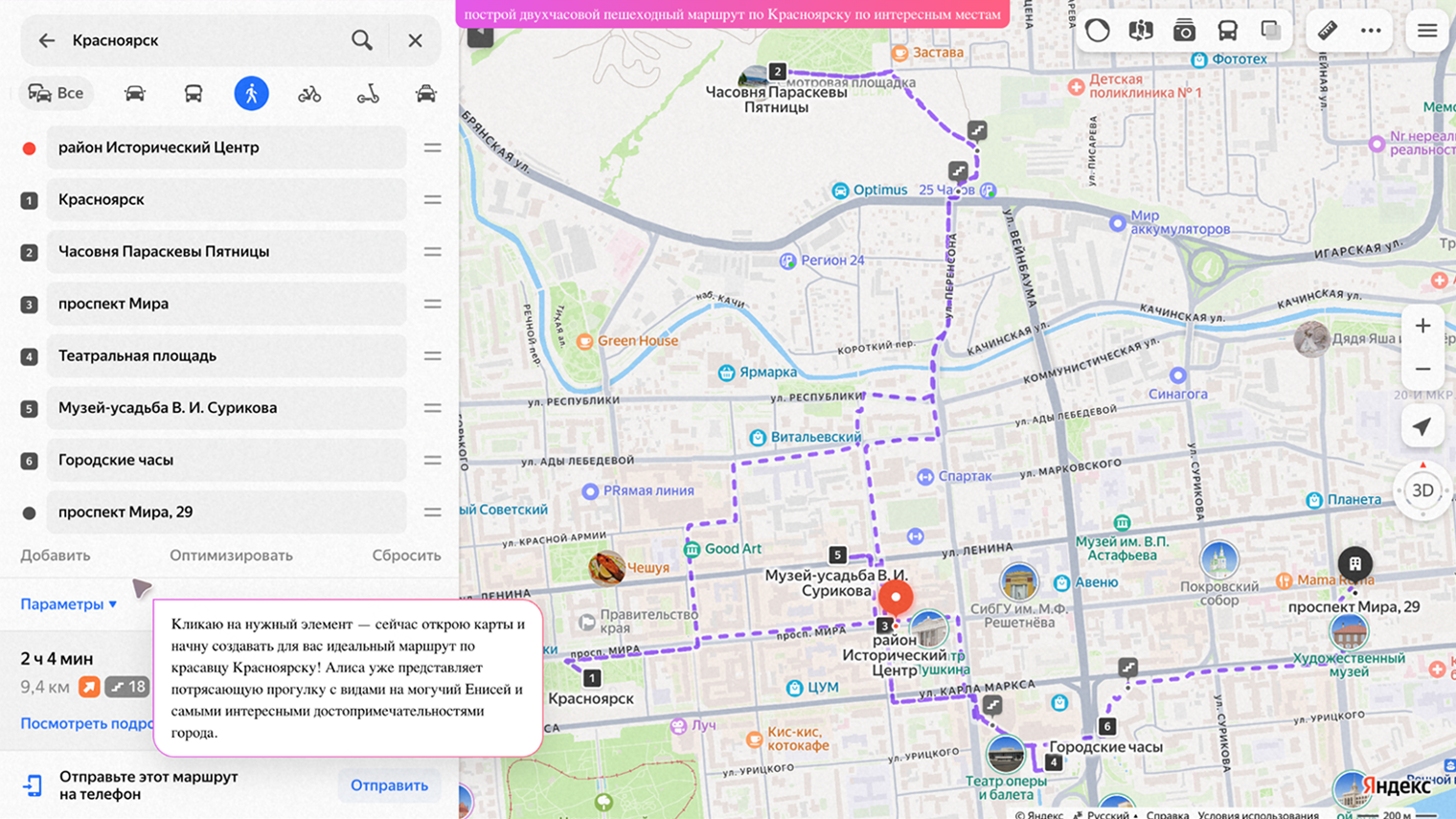Open the hamburger main menu
This screenshot has width=1456, height=819.
[x=1427, y=31]
